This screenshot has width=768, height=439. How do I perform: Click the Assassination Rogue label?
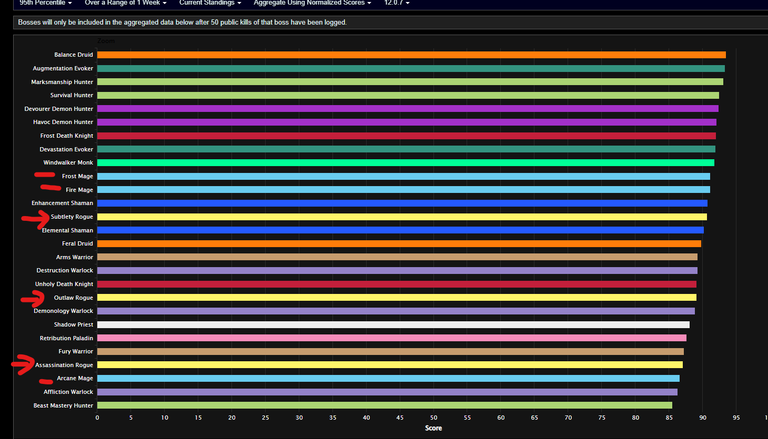[x=64, y=365]
